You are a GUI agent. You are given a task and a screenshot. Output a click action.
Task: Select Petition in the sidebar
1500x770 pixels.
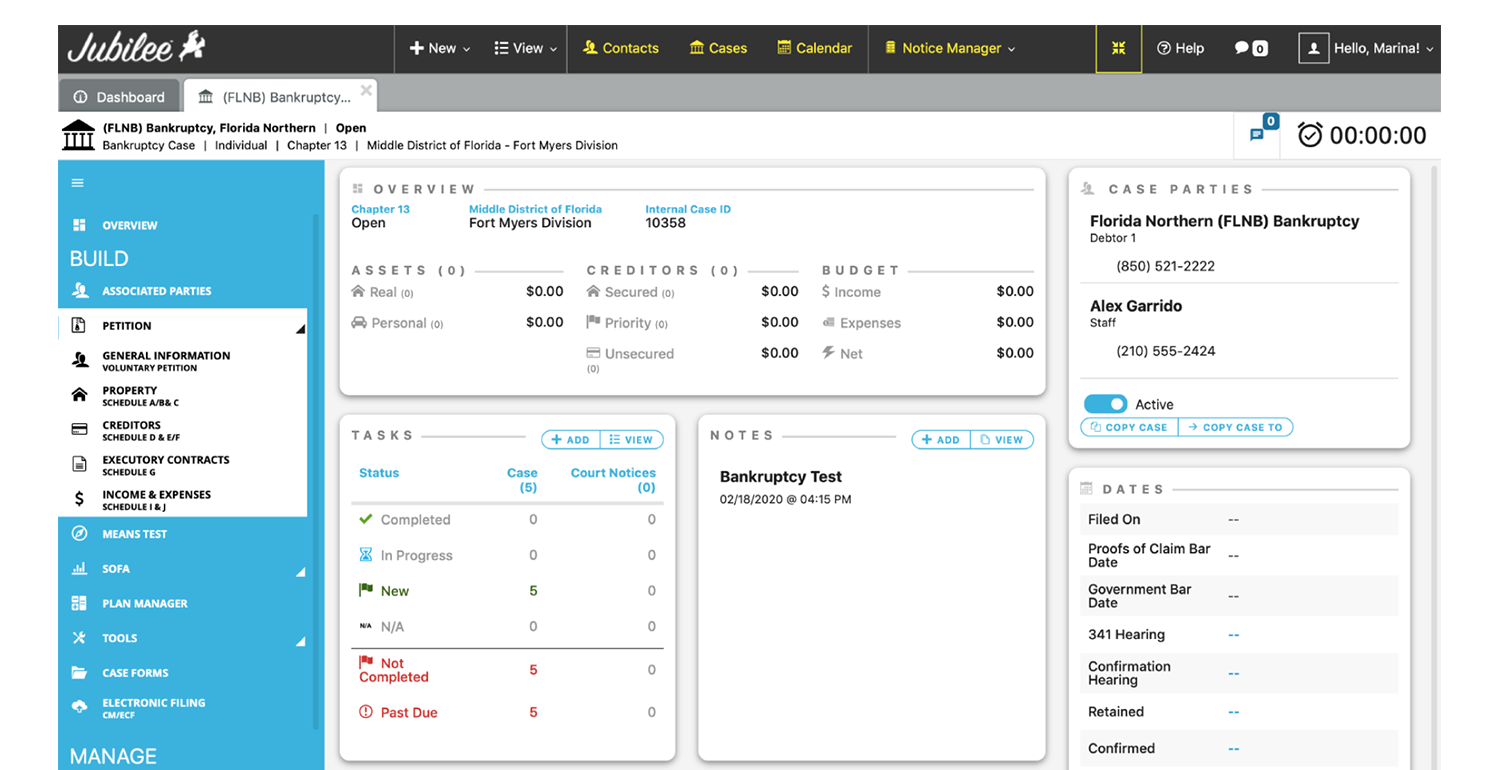(x=127, y=326)
